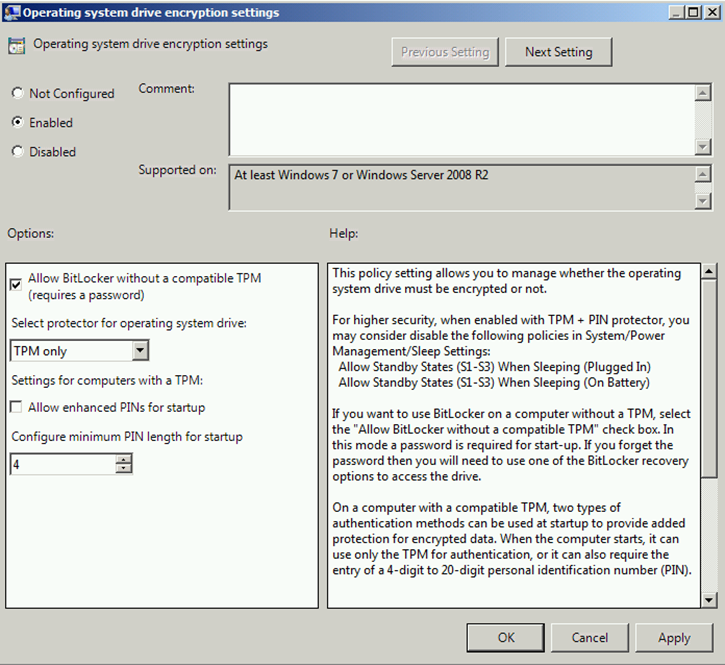Click 'Select protector for operating system drive:' label
725x665 pixels.
pyautogui.click(x=129, y=323)
